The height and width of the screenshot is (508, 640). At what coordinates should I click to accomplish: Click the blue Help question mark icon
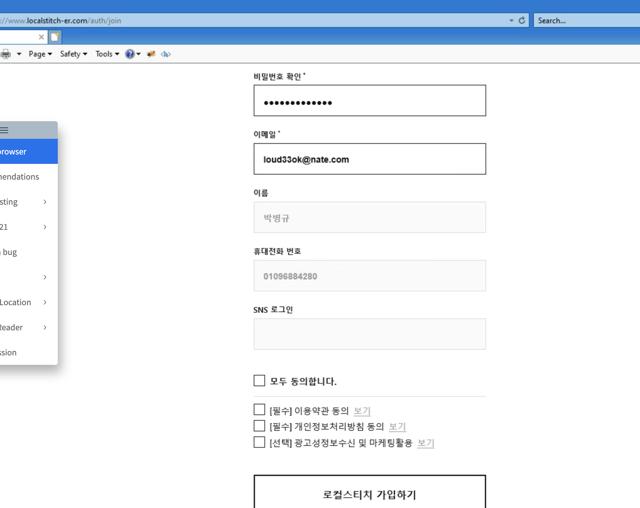(130, 54)
